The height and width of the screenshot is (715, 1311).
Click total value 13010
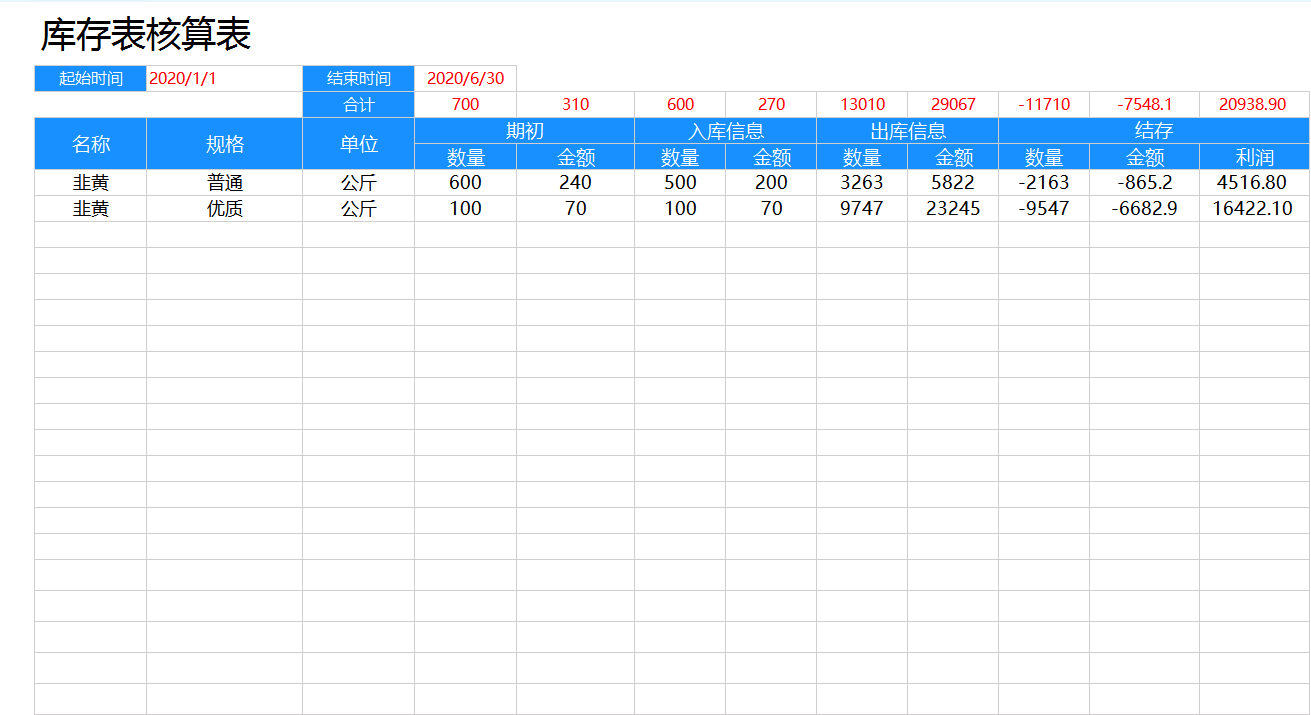(862, 104)
